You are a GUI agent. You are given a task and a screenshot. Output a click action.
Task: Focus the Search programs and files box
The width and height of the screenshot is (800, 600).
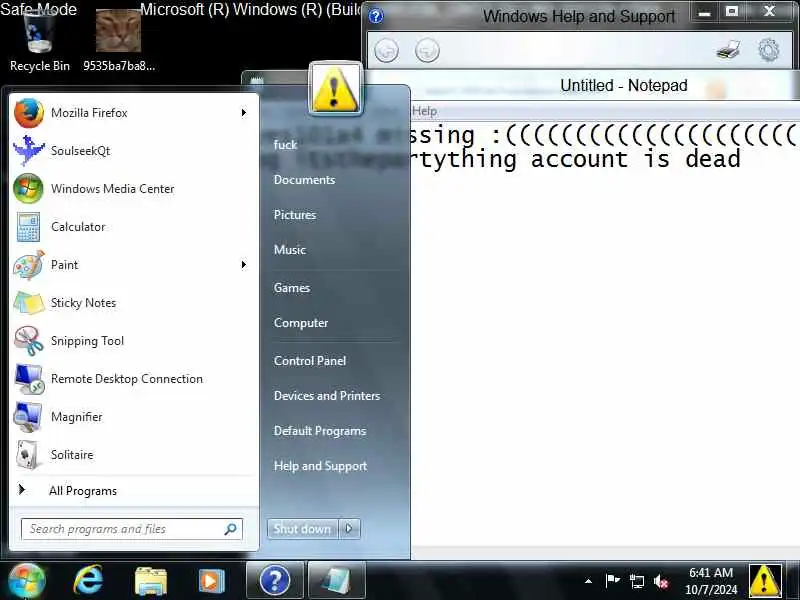click(132, 529)
